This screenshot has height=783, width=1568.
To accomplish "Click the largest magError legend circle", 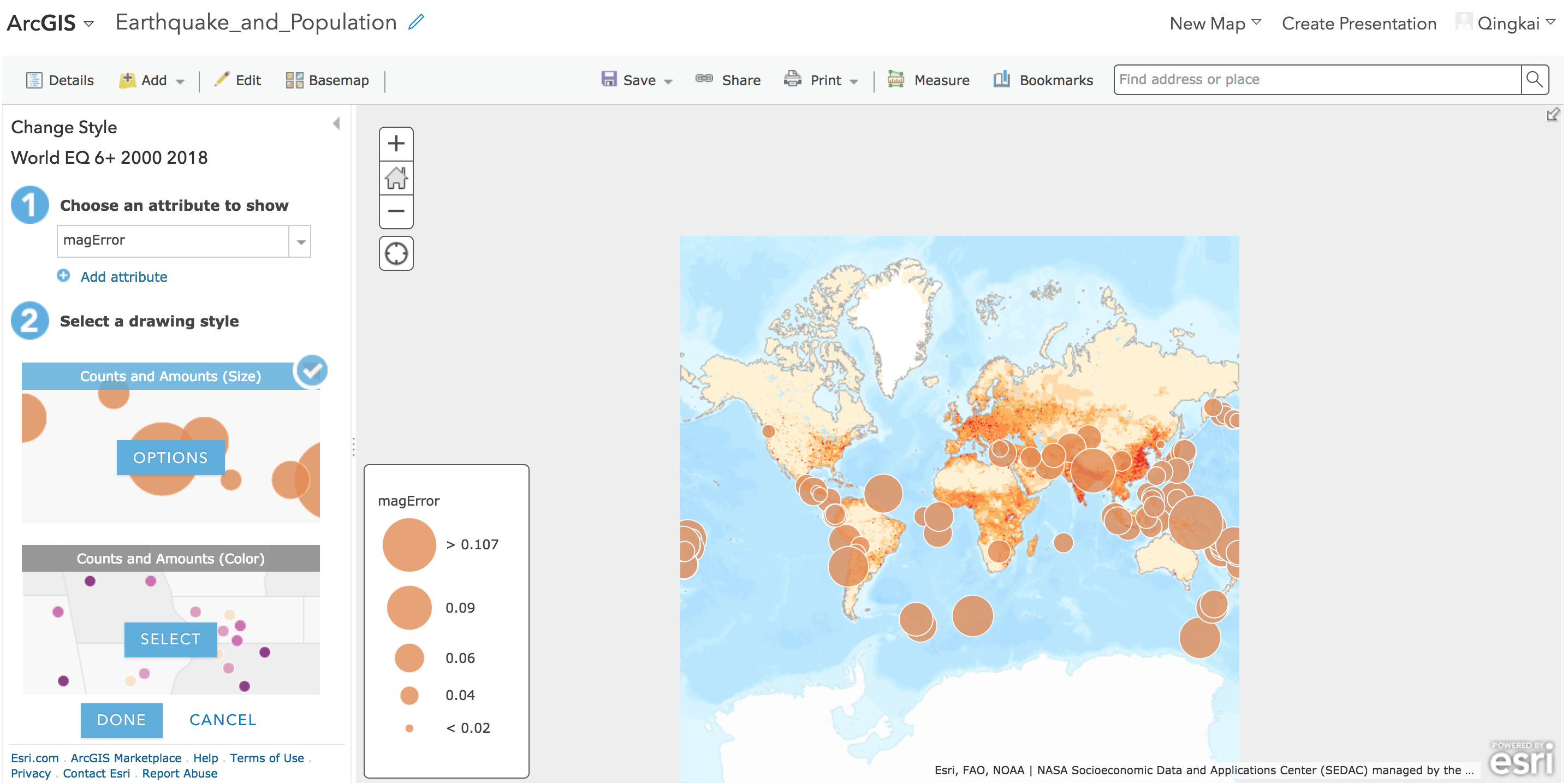I will tap(409, 544).
